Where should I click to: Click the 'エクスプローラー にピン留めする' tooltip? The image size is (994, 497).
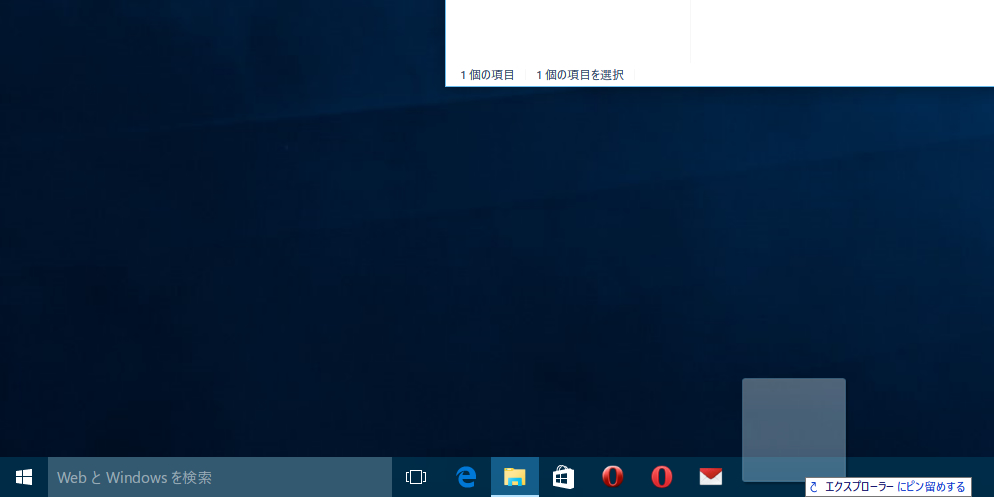coord(888,487)
